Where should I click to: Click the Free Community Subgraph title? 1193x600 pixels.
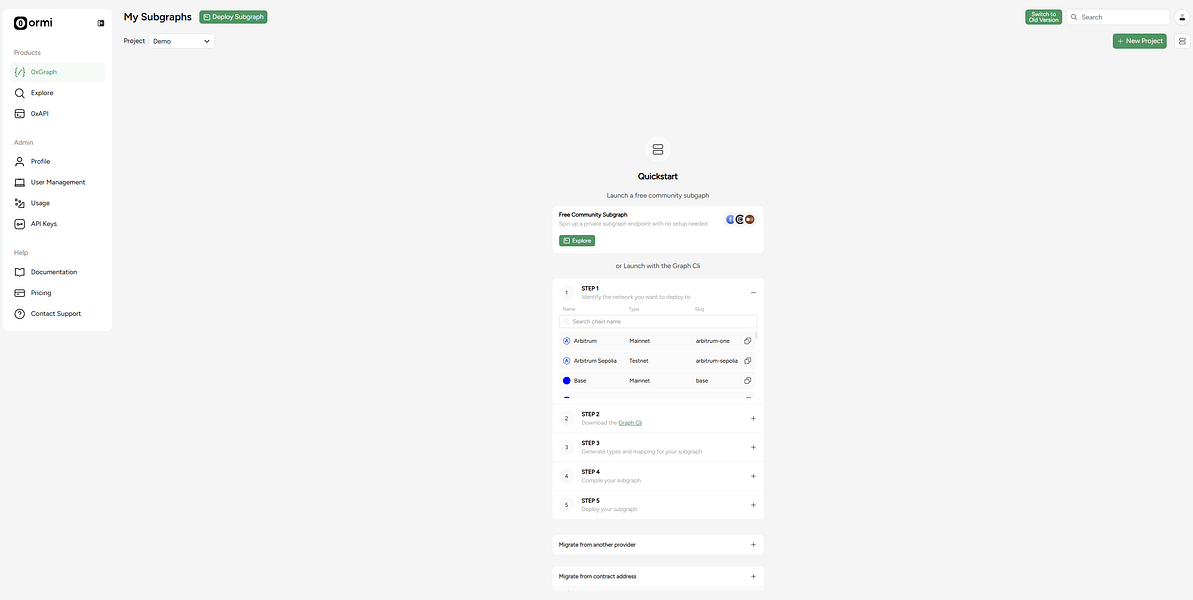pos(593,215)
